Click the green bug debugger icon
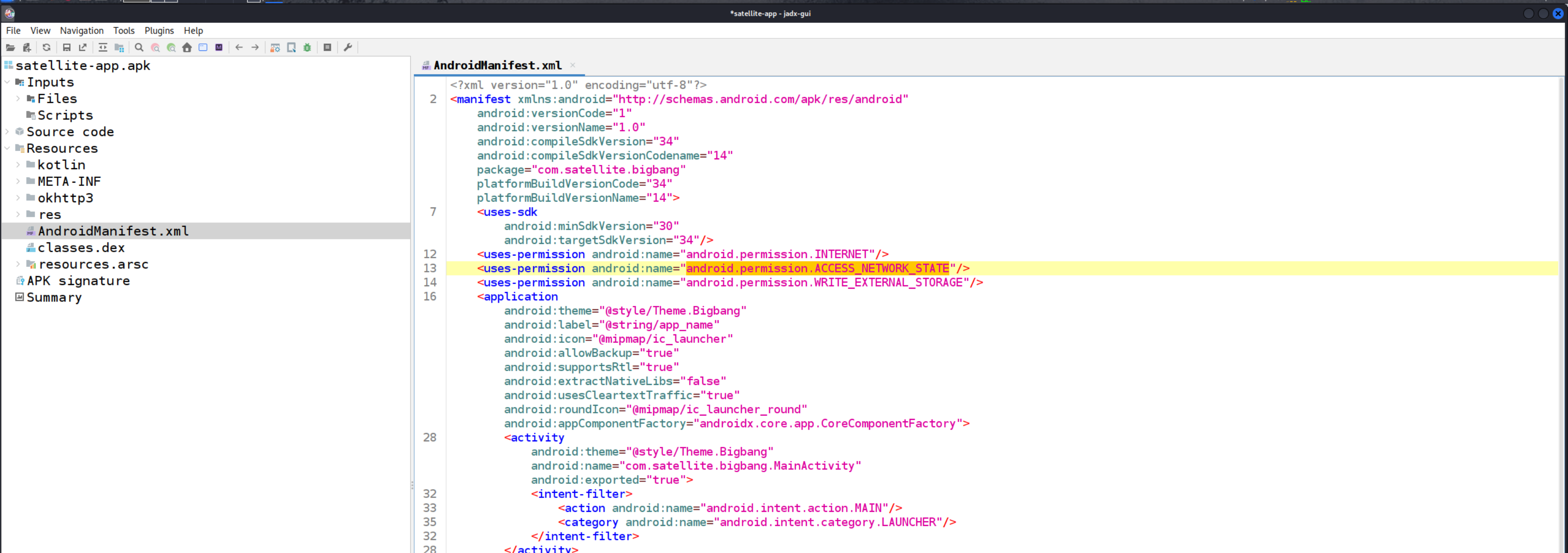 pyautogui.click(x=307, y=48)
